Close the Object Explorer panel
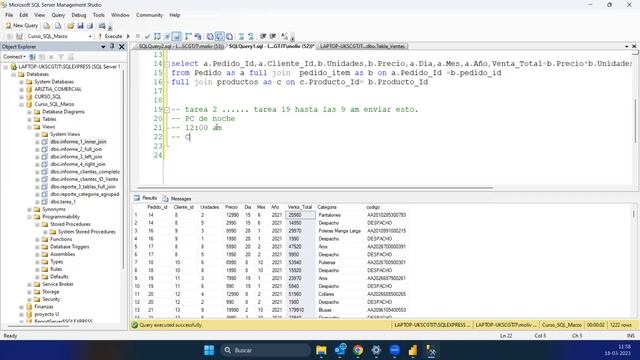This screenshot has height=360, width=640. [x=122, y=47]
